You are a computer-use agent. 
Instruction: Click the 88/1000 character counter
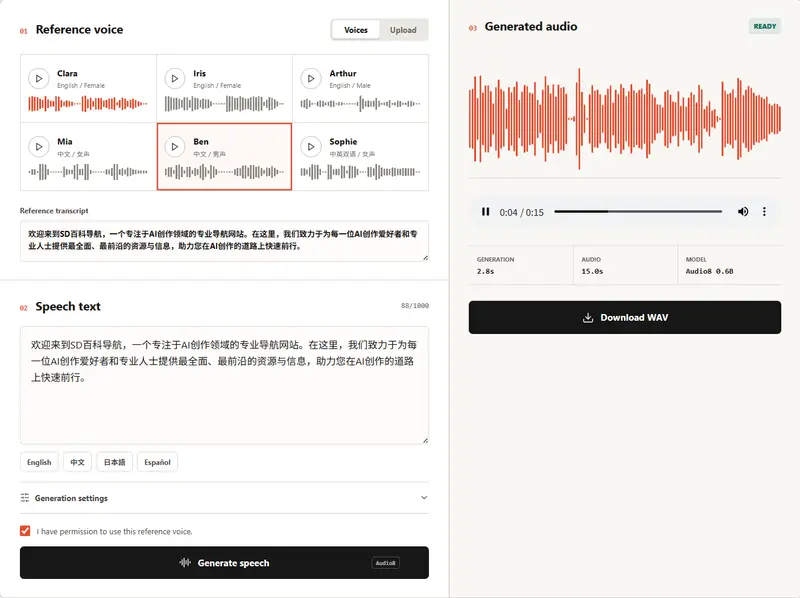click(414, 306)
